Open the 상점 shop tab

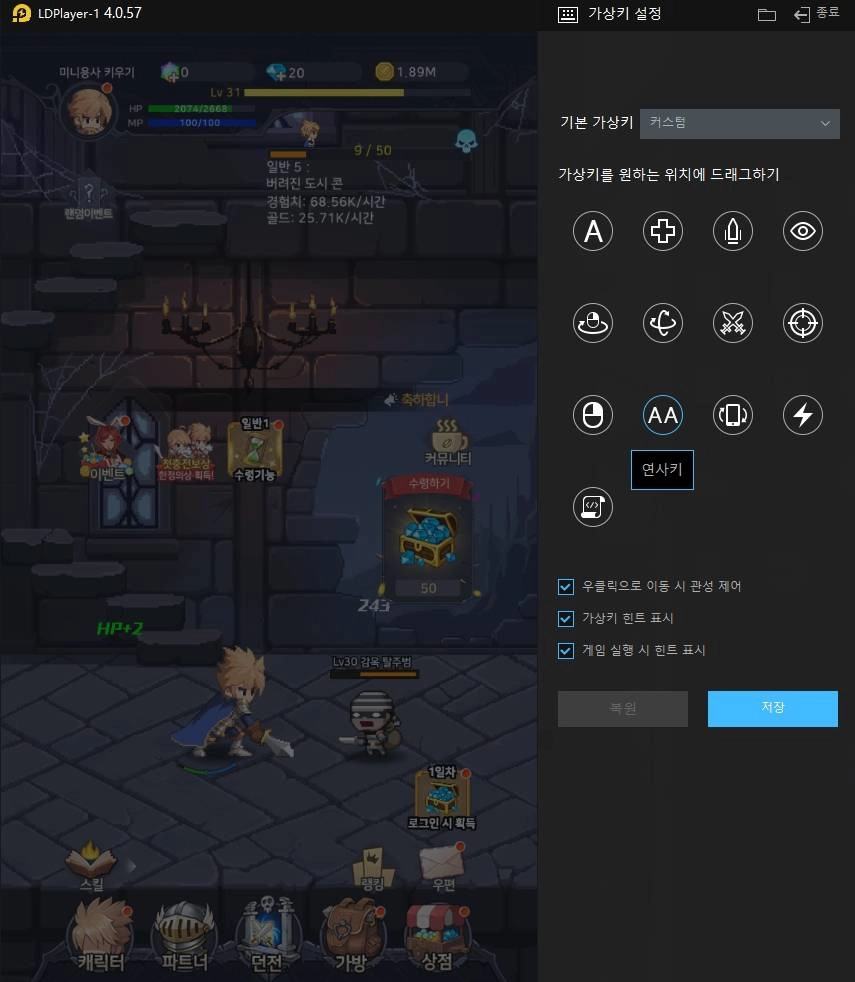coord(437,938)
